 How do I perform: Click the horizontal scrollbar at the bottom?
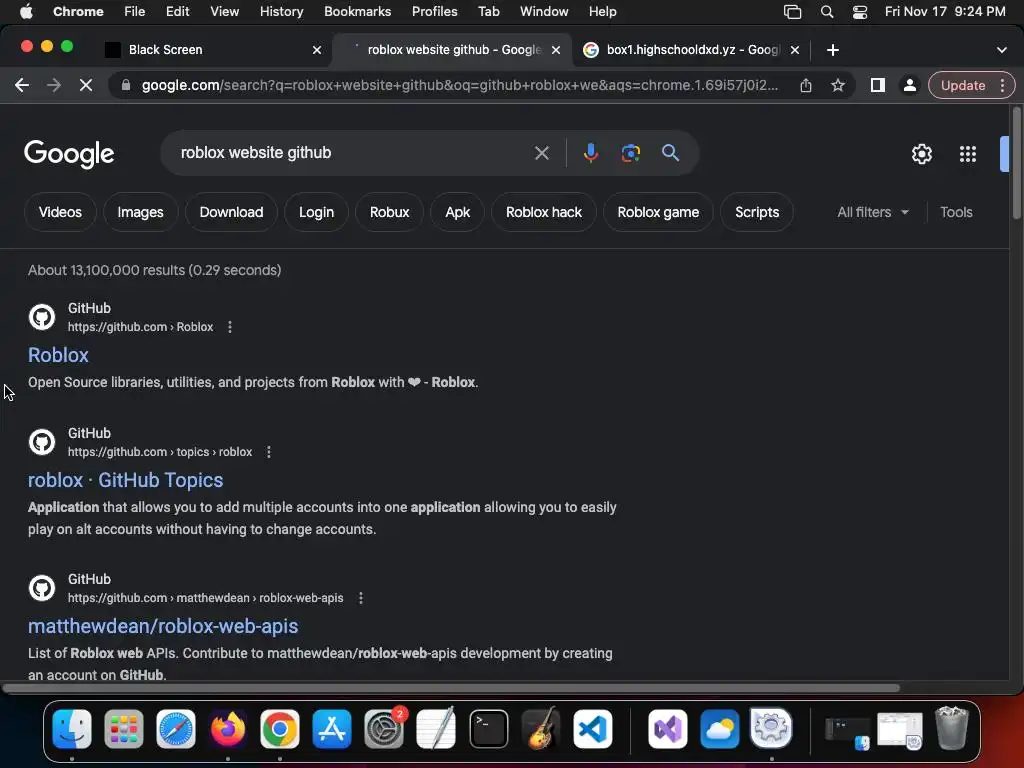click(451, 688)
